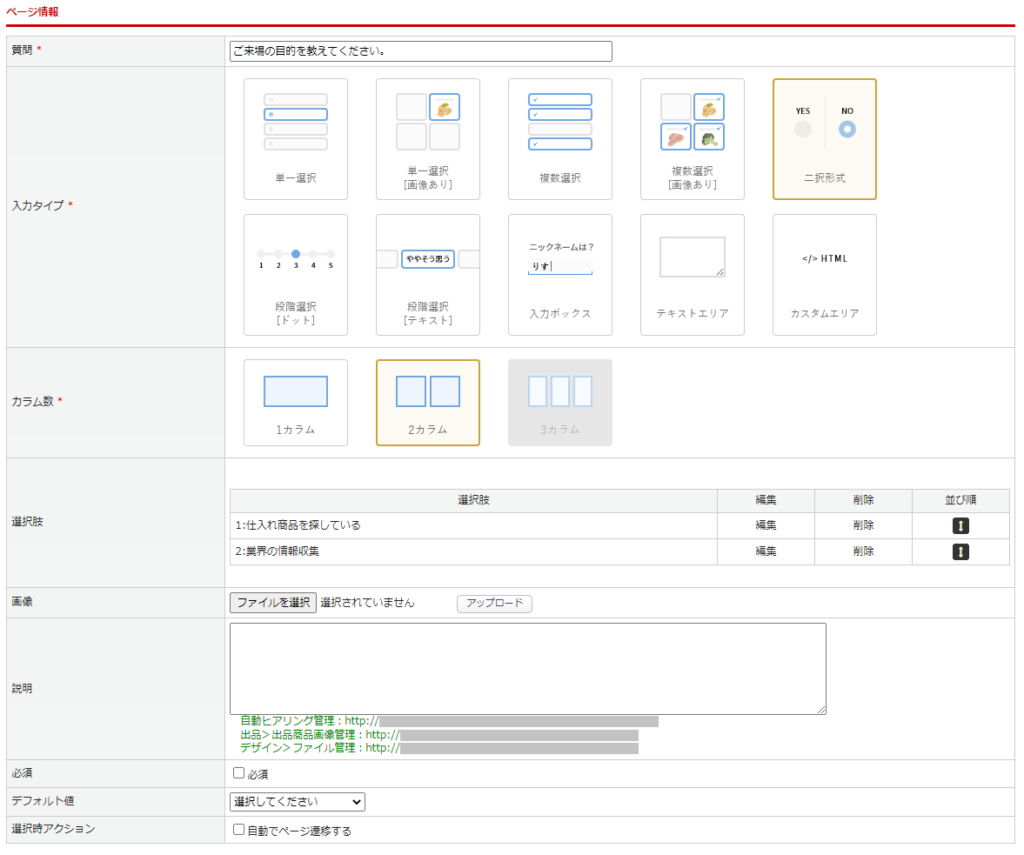Image resolution: width=1024 pixels, height=855 pixels.
Task: Select the 単一選択 input type tile
Action: [x=295, y=139]
